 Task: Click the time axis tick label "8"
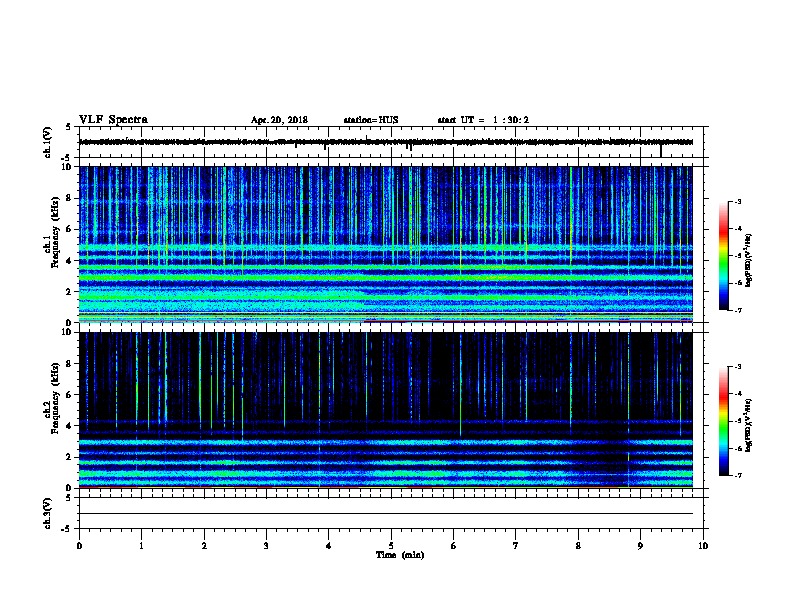pos(578,546)
